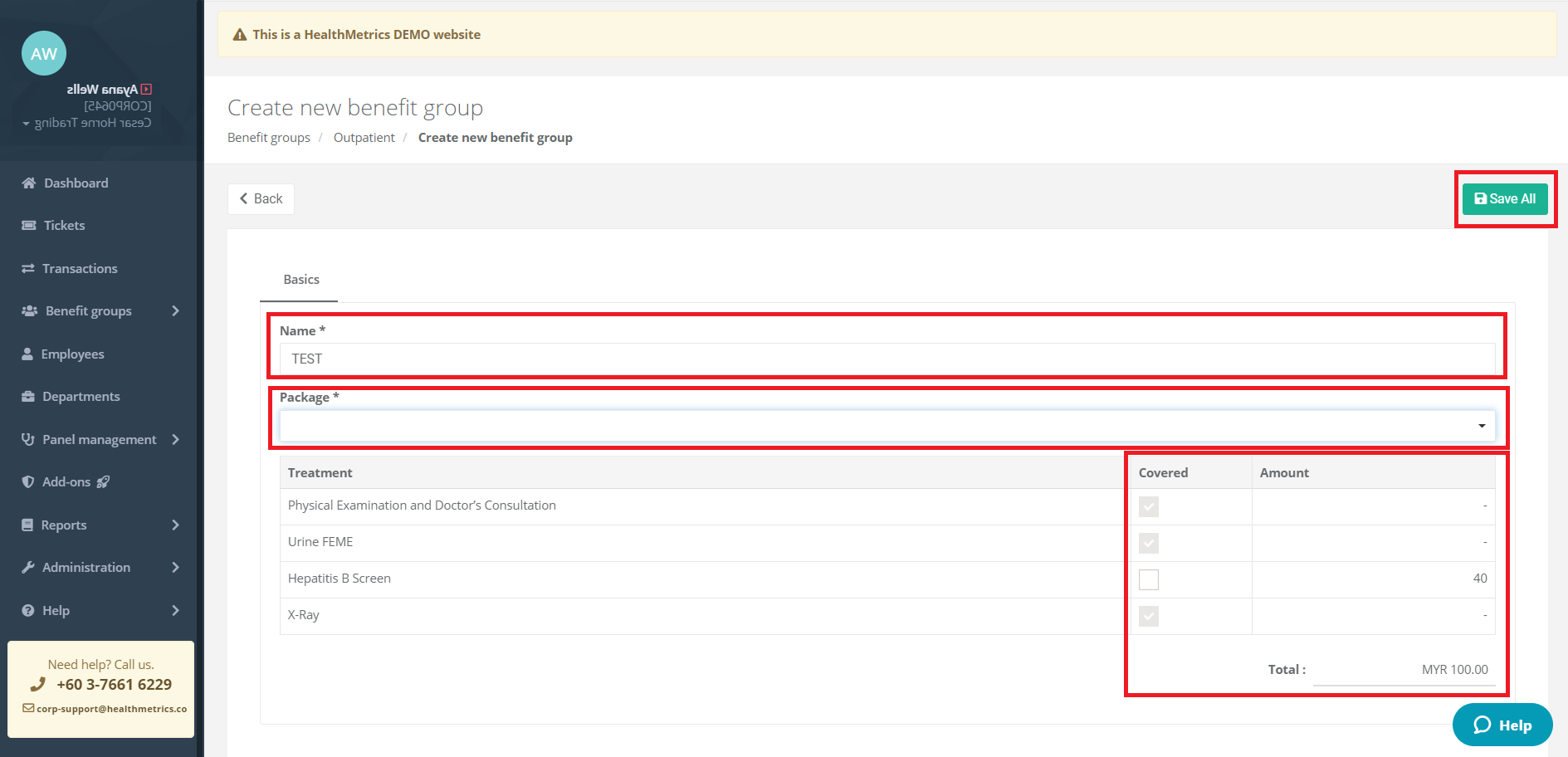Click the Transactions arrows icon
This screenshot has height=757, width=1568.
point(28,269)
